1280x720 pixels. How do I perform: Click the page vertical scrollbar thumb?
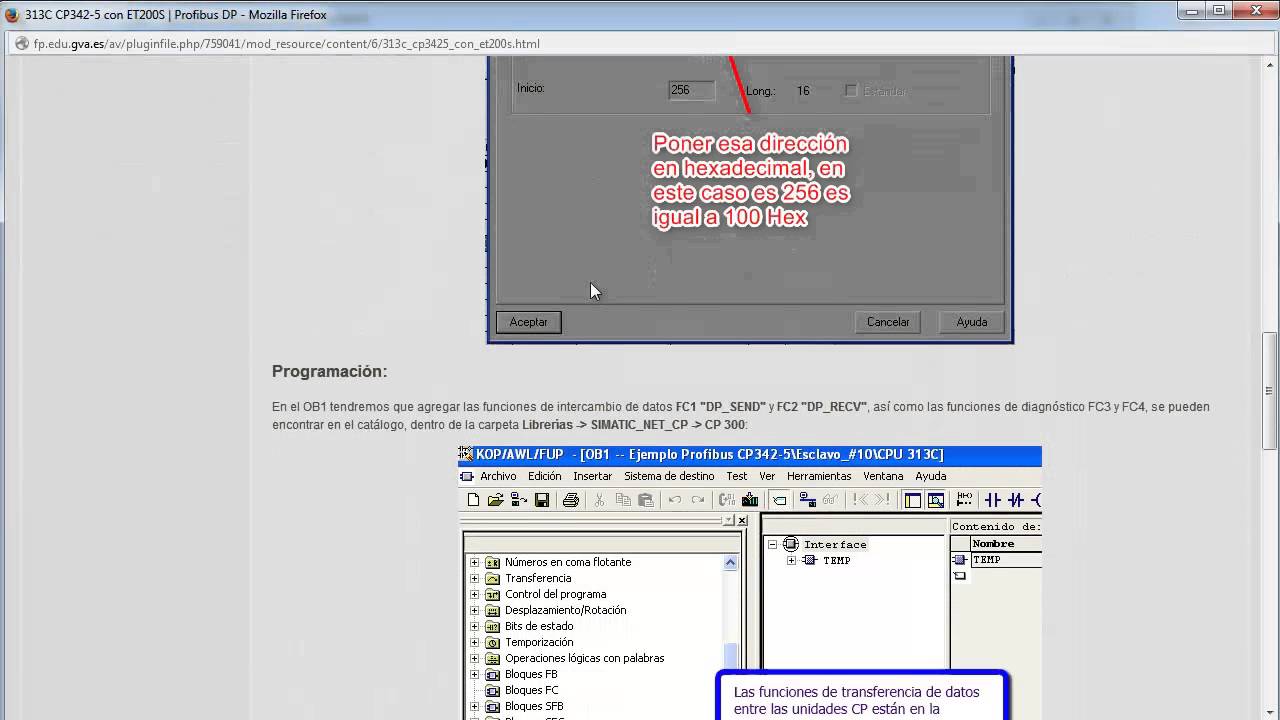coord(1270,390)
